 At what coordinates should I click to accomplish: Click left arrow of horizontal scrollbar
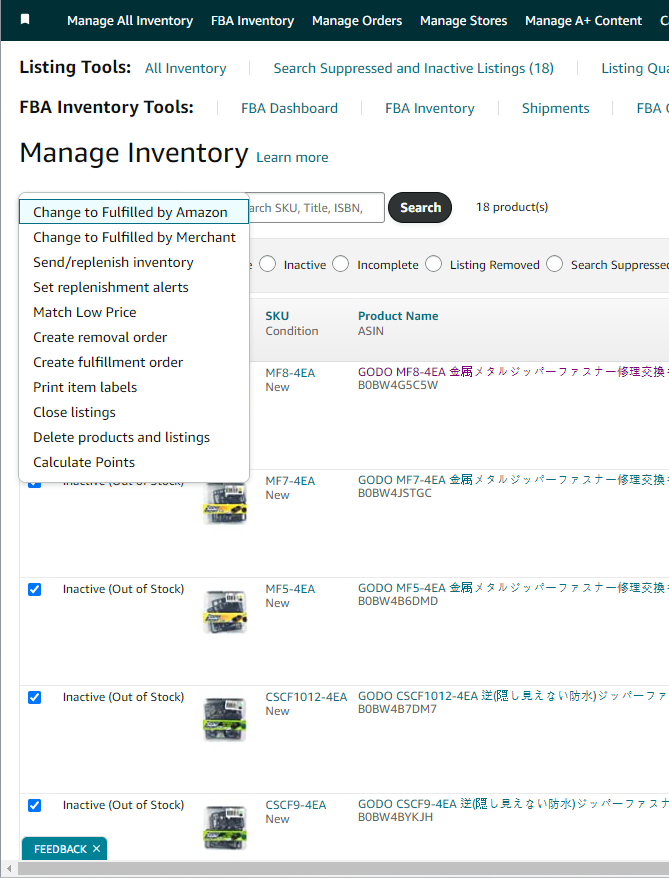click(x=9, y=868)
